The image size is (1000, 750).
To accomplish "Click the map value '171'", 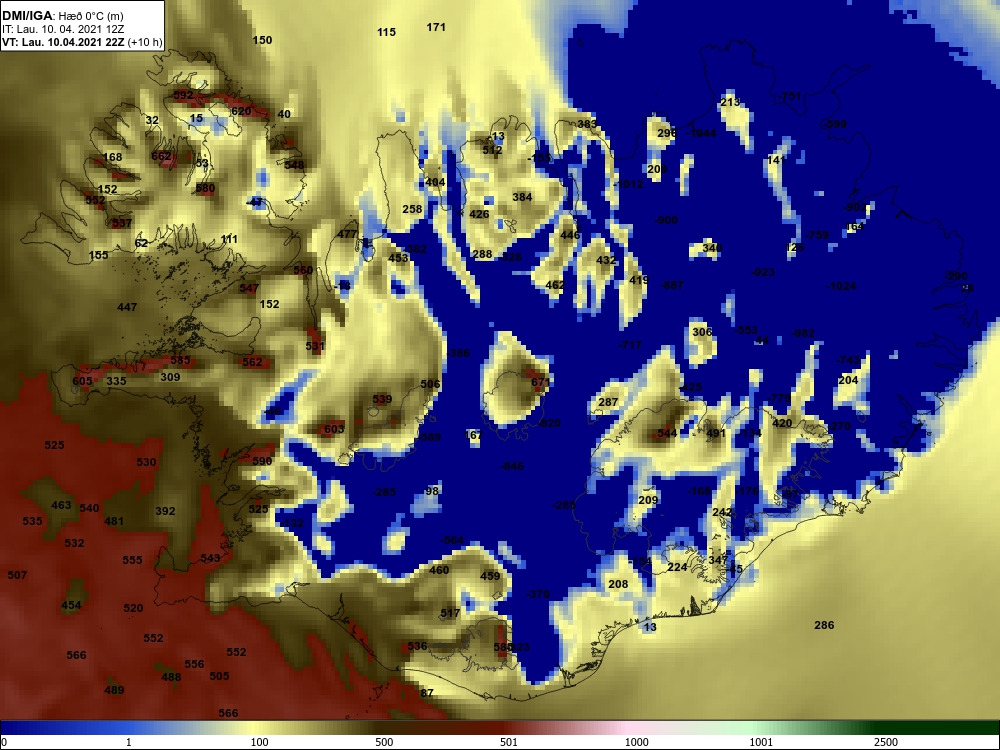I will coord(436,27).
